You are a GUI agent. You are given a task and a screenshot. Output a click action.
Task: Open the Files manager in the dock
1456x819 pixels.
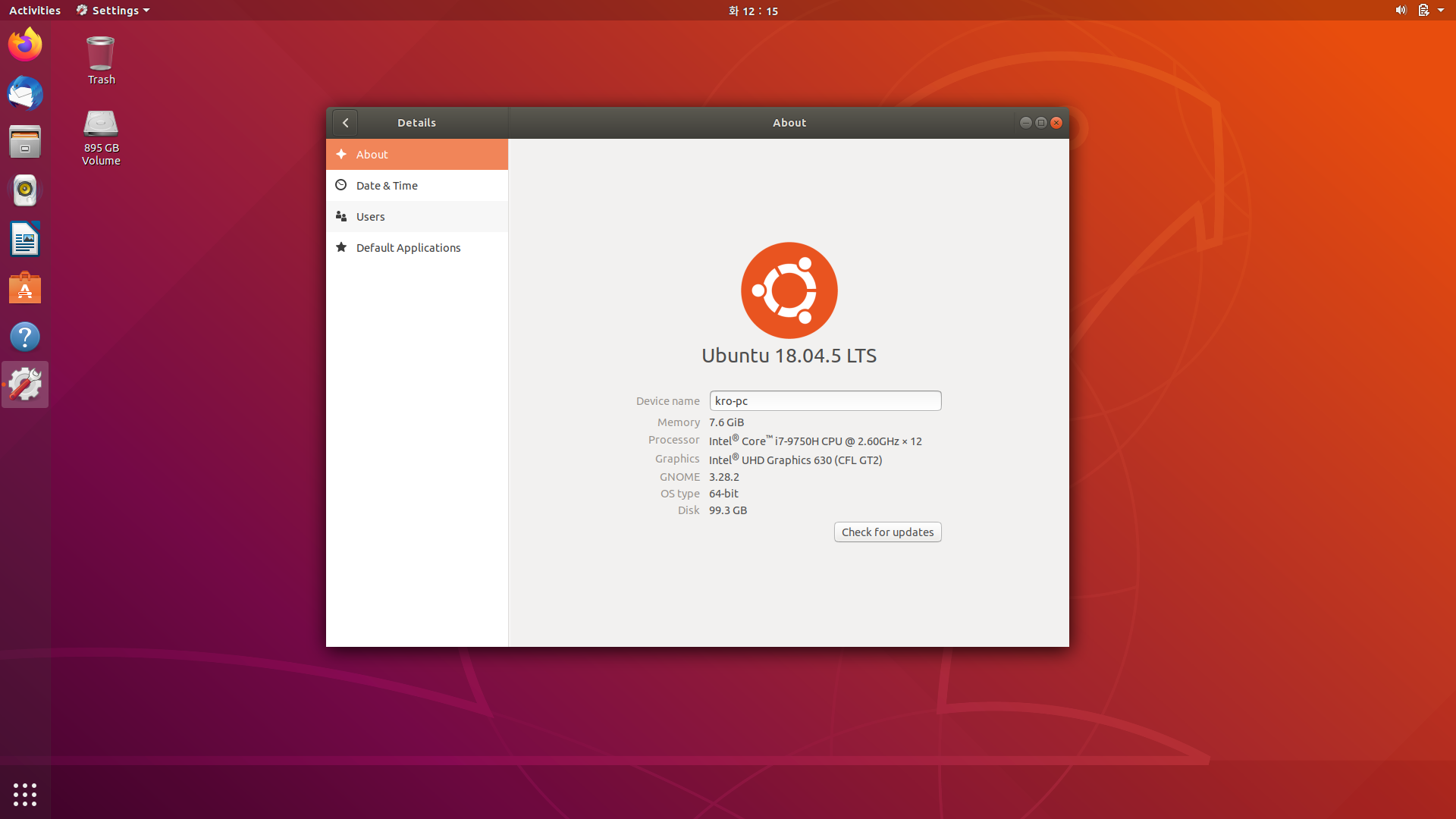point(25,143)
